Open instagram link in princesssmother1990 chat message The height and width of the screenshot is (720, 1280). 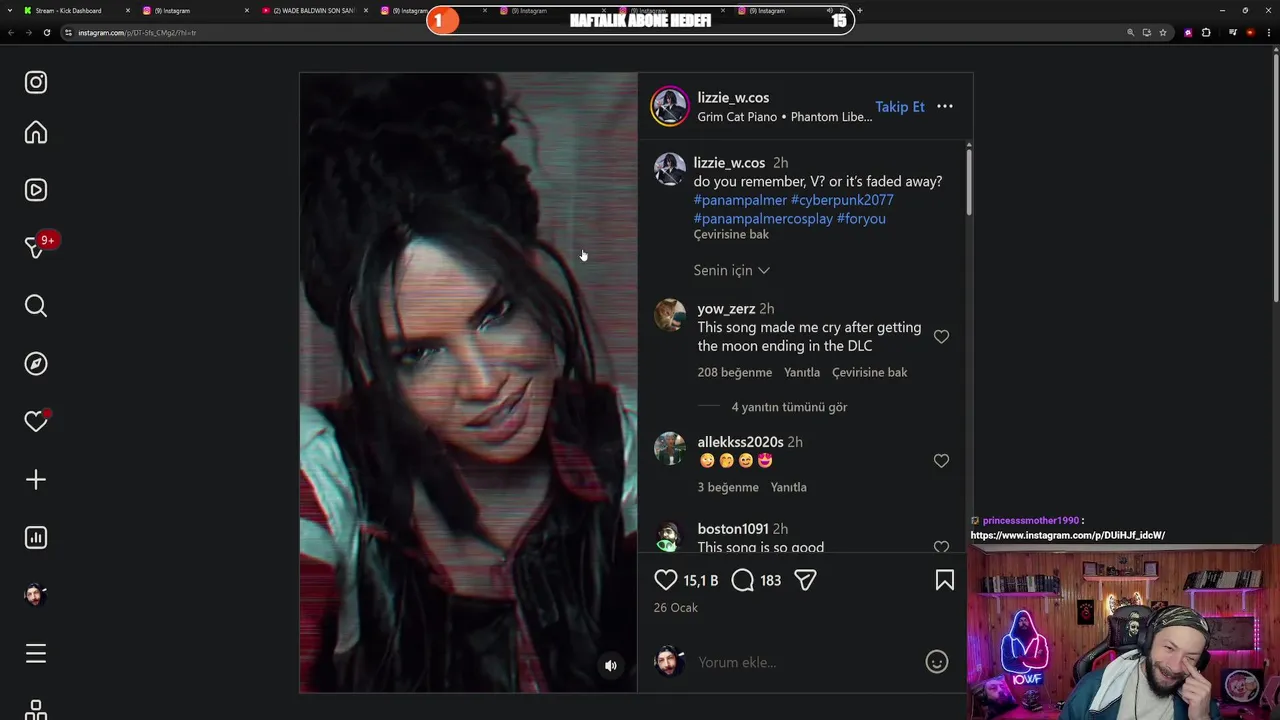1067,535
